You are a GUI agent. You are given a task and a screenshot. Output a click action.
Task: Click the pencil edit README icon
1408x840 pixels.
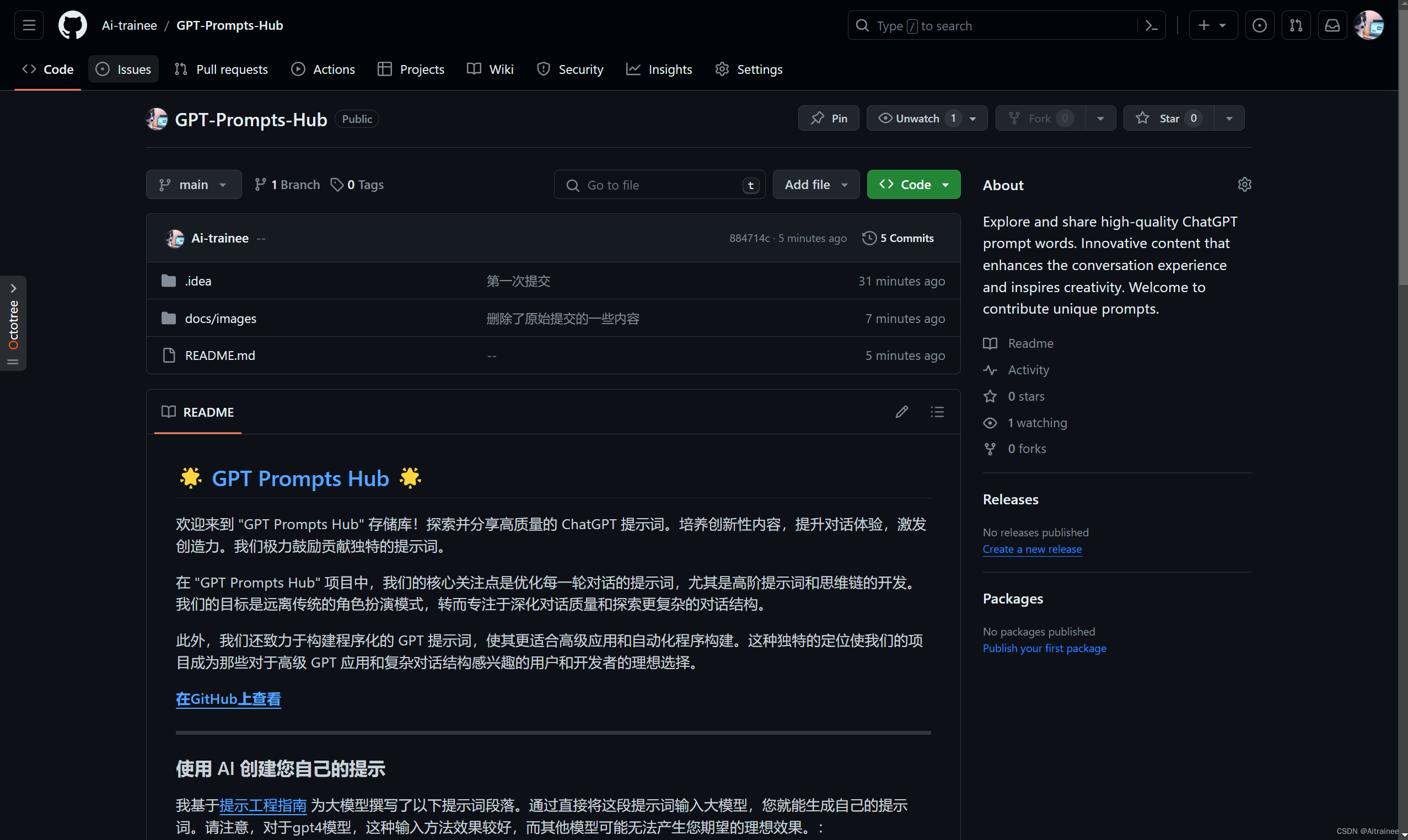(902, 412)
